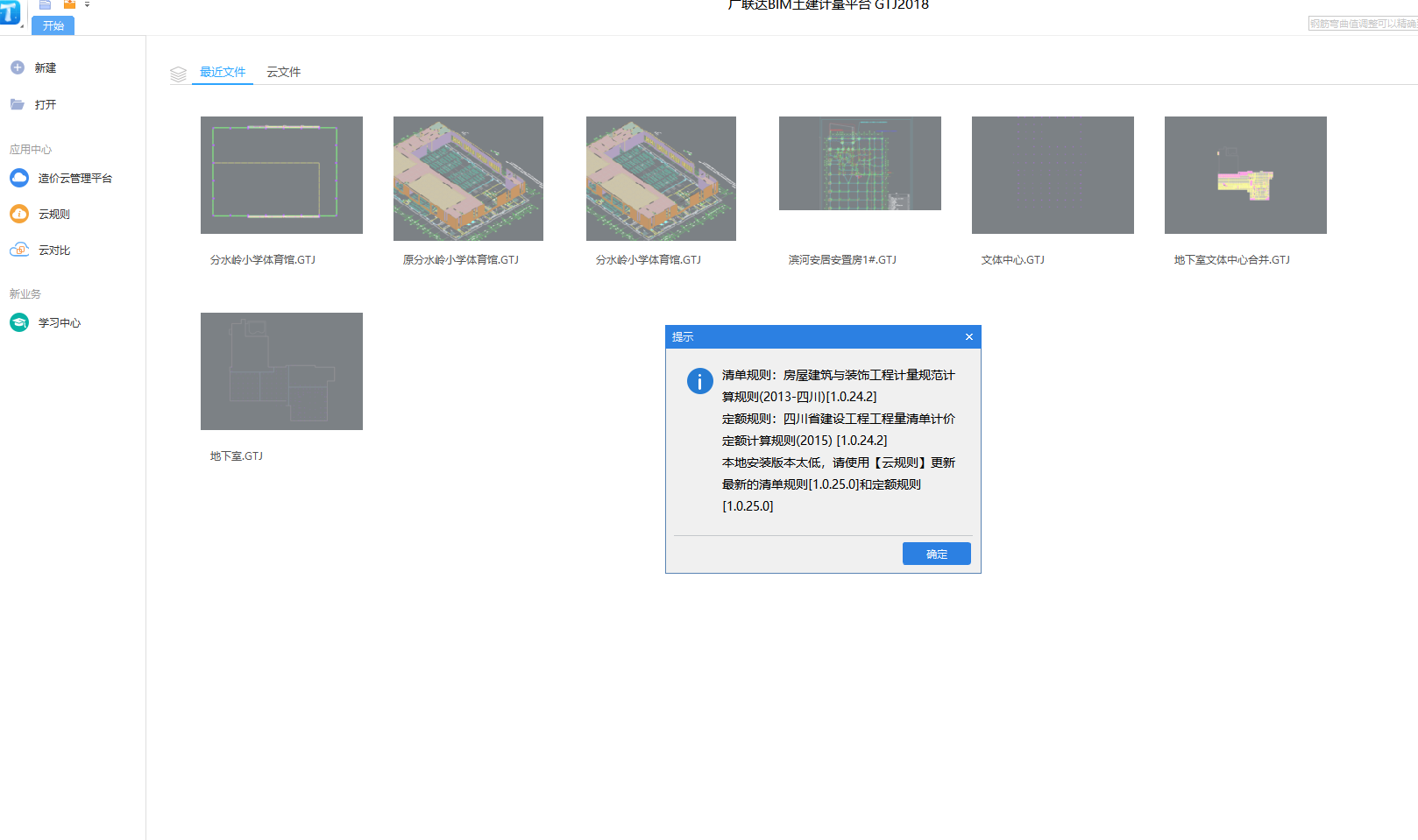Click the file name 原分水岭小学体育馆.GTJ
The width and height of the screenshot is (1418, 840).
[461, 259]
